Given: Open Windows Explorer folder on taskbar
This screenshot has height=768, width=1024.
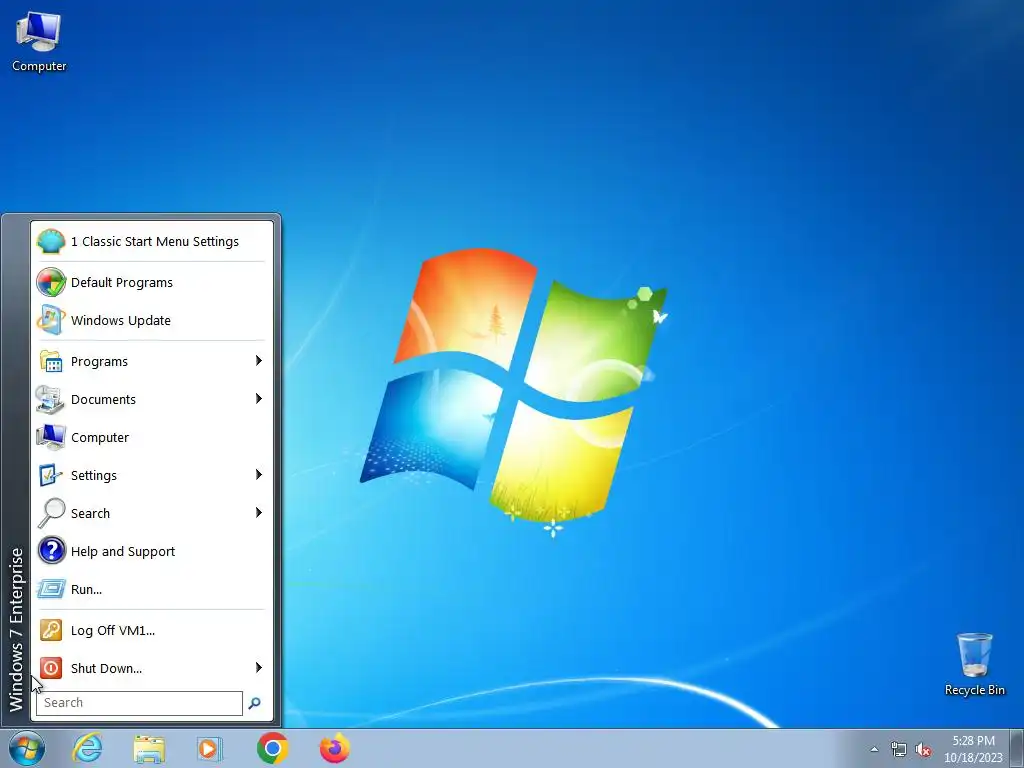Looking at the screenshot, I should coord(149,748).
